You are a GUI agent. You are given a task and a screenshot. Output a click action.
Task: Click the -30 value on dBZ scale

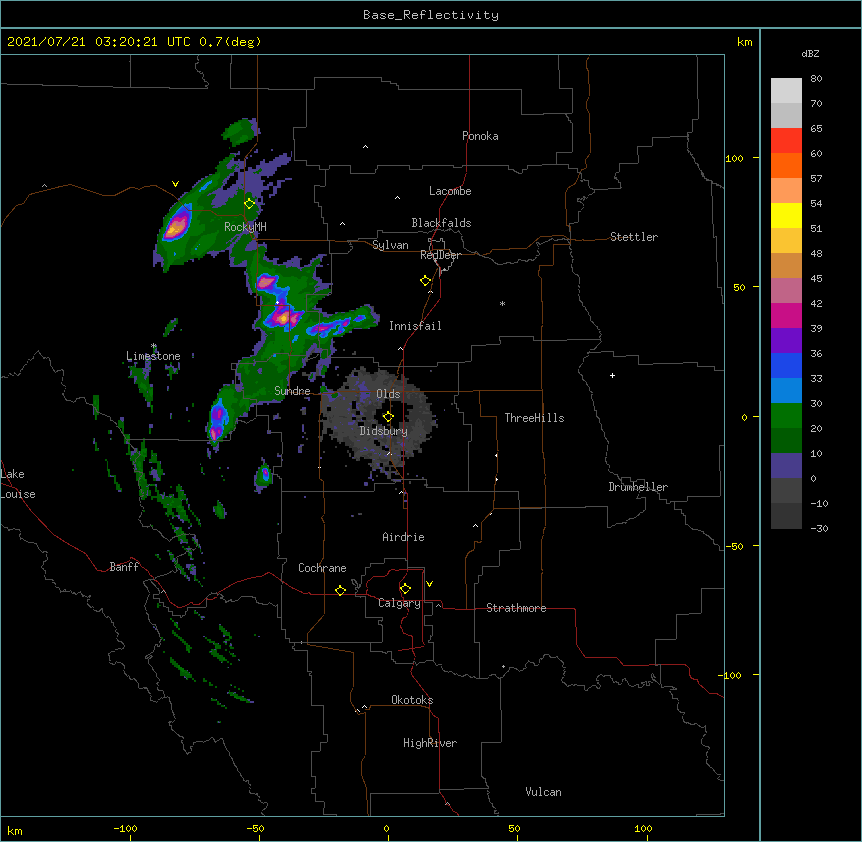[819, 528]
